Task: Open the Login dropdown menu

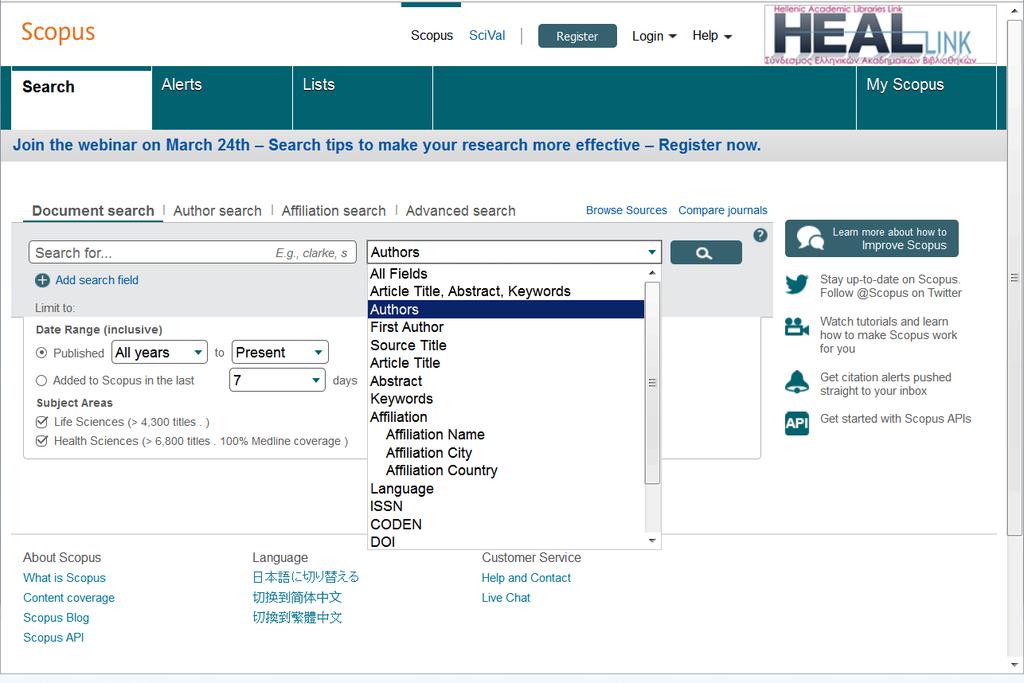Action: 654,36
